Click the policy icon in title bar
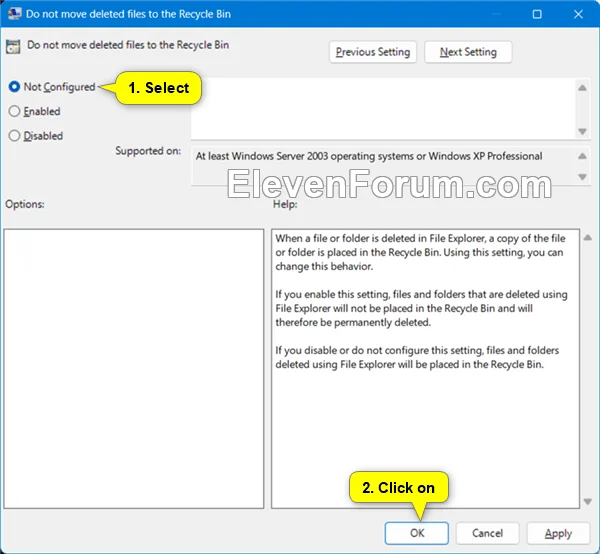 click(x=15, y=14)
